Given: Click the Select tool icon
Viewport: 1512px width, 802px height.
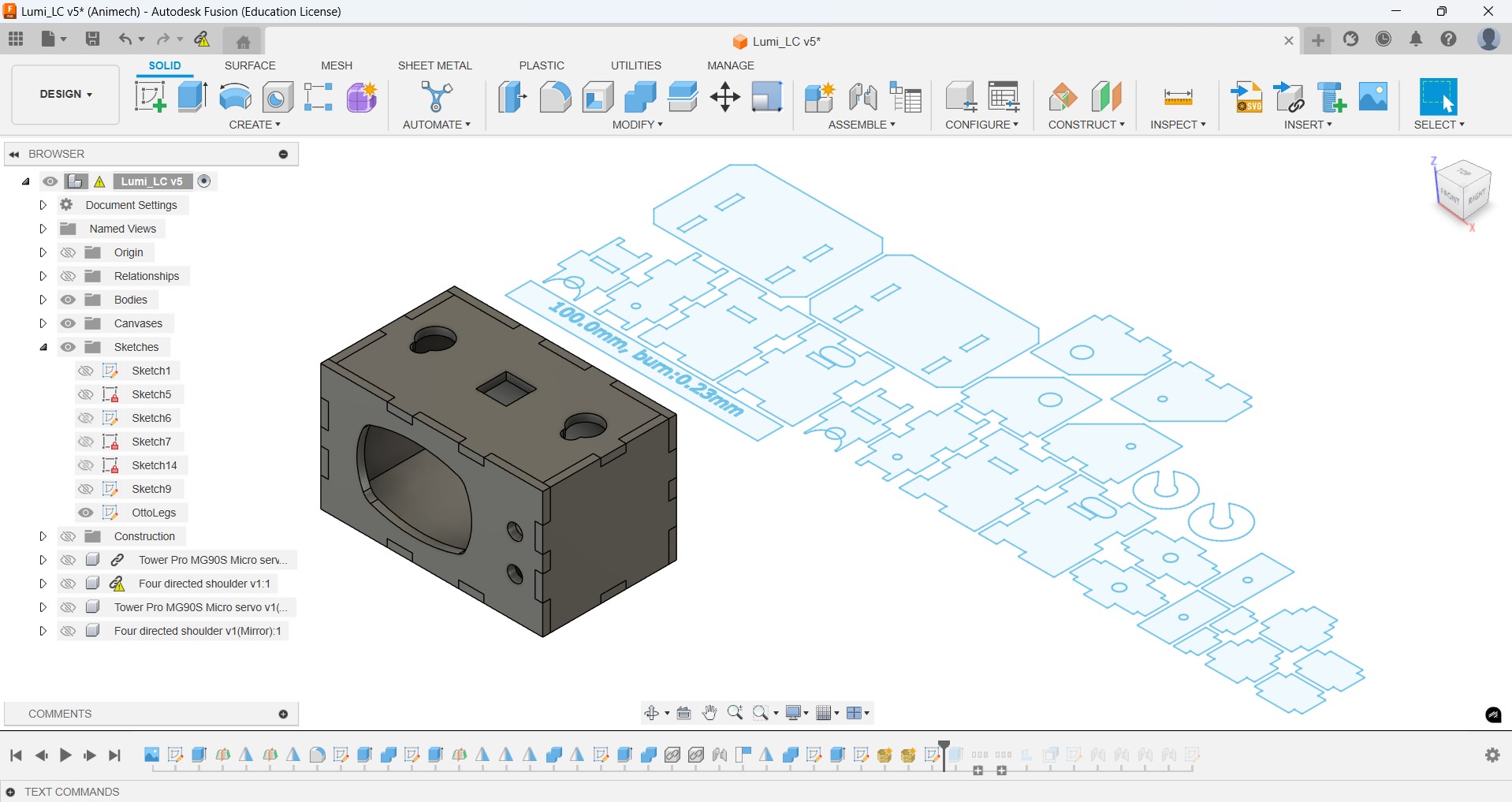Looking at the screenshot, I should (x=1438, y=97).
